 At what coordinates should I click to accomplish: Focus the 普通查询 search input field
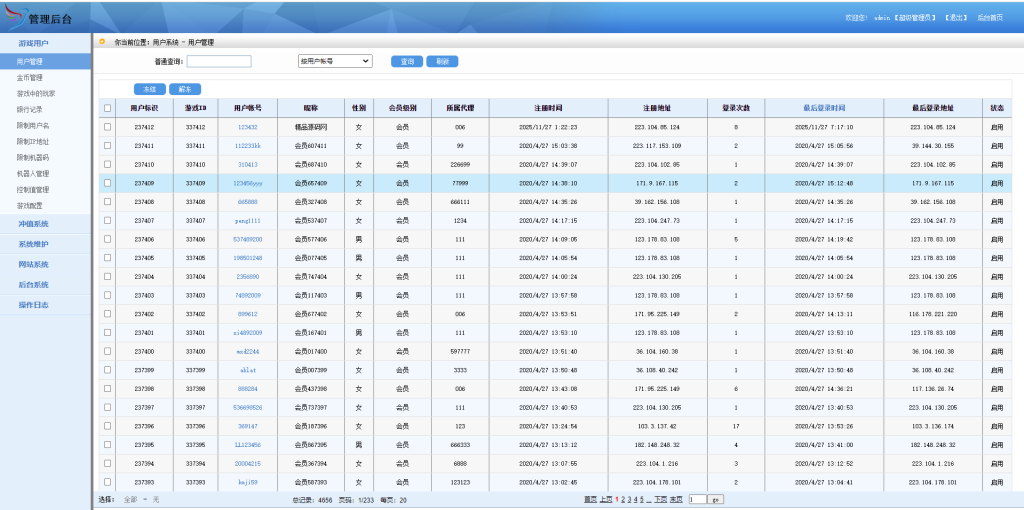pos(219,61)
